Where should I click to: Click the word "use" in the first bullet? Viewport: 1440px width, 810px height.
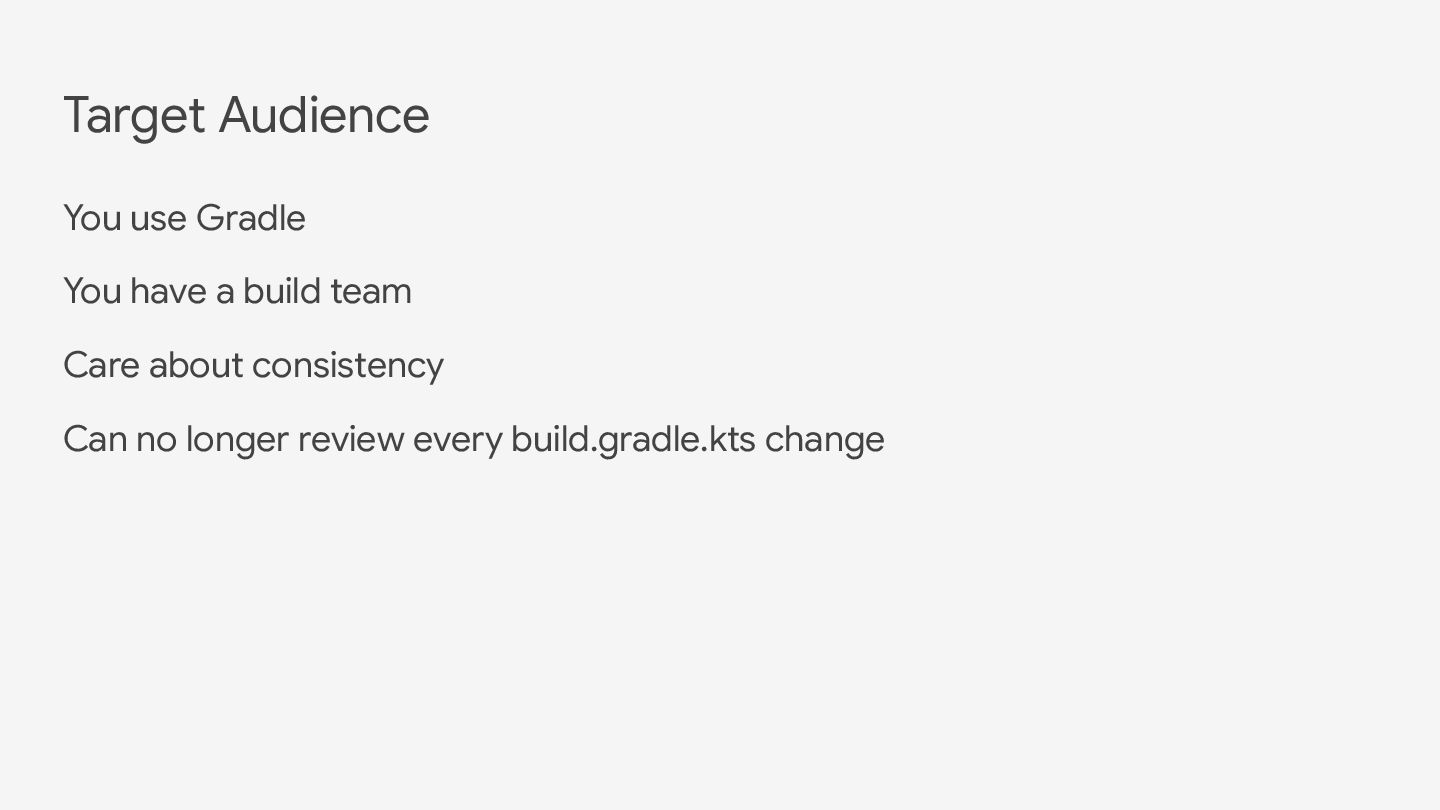[x=158, y=221]
